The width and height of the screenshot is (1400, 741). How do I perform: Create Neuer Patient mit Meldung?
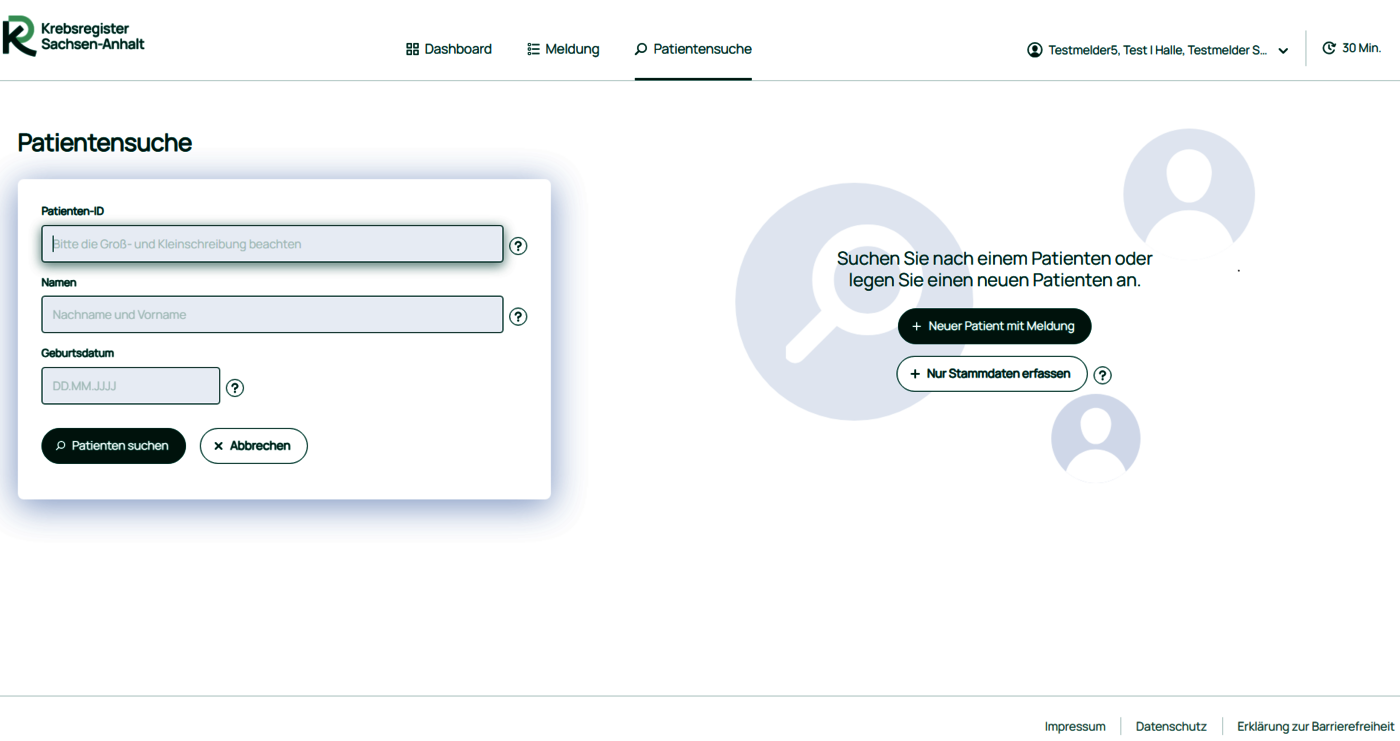994,326
